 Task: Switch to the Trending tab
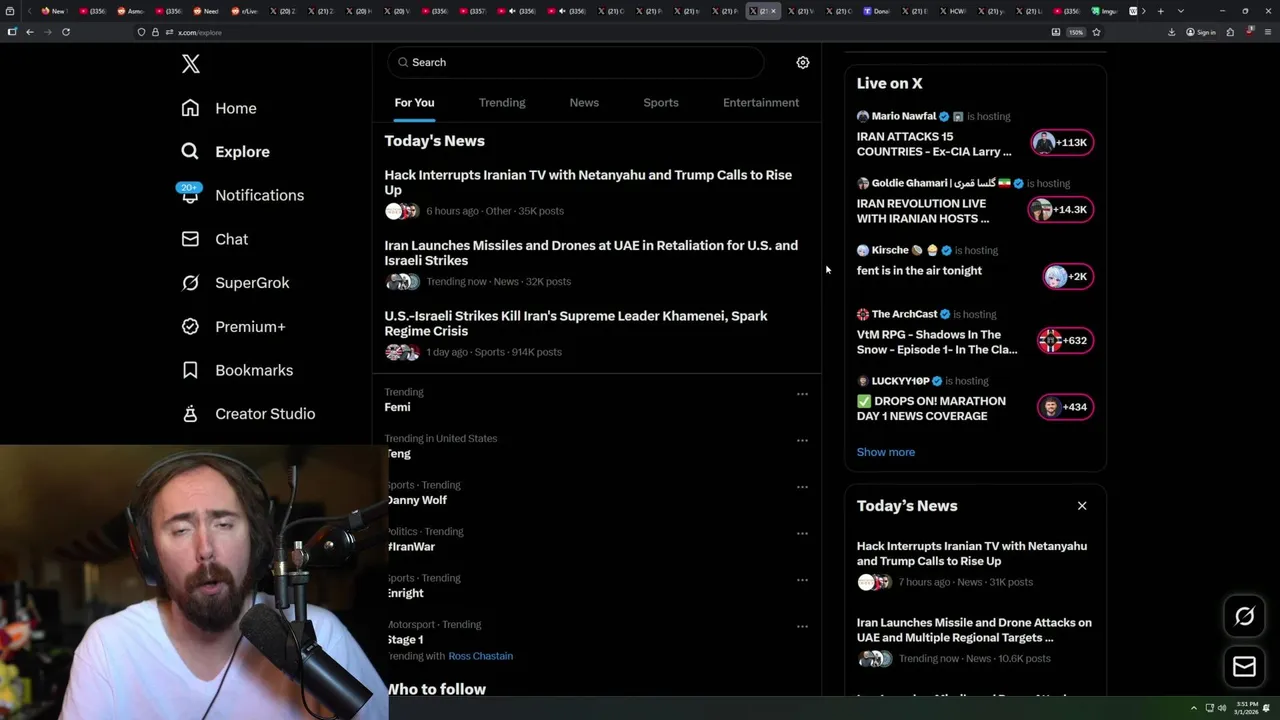click(502, 103)
